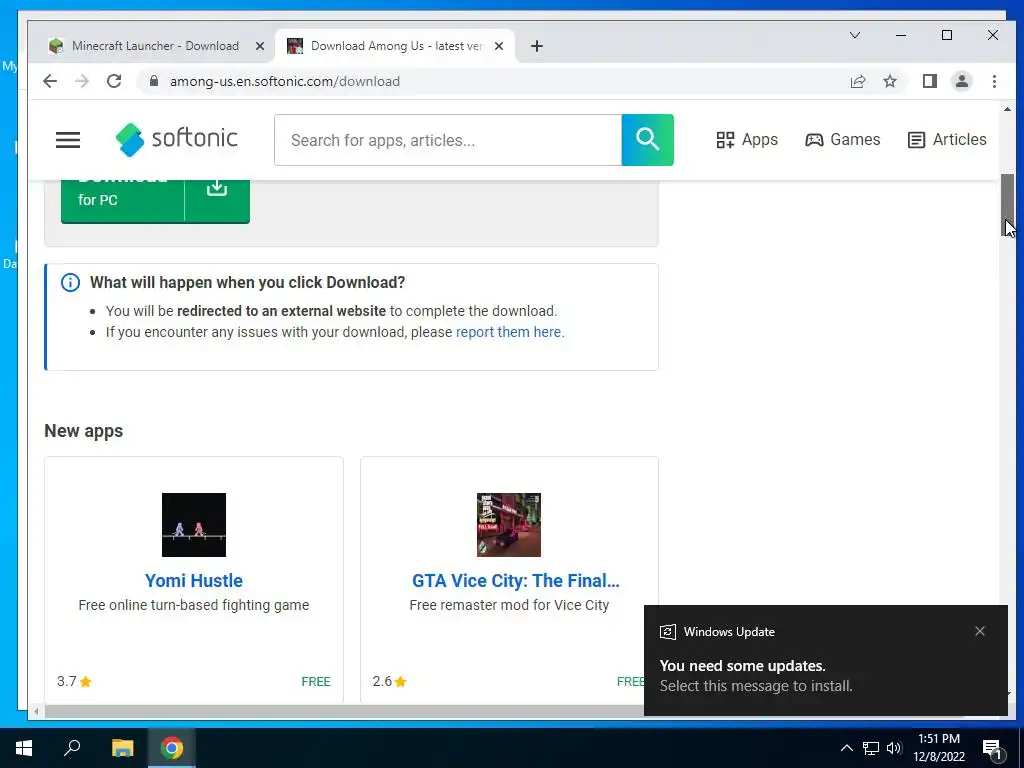Open Chrome profile avatar
Viewport: 1024px width, 768px height.
coord(962,81)
